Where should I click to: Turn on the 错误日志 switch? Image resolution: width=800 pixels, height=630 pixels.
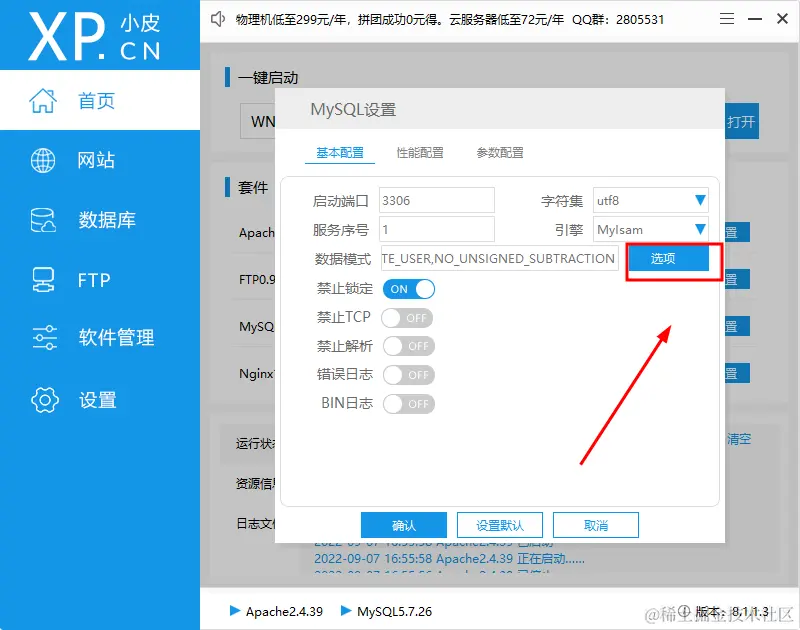(409, 375)
